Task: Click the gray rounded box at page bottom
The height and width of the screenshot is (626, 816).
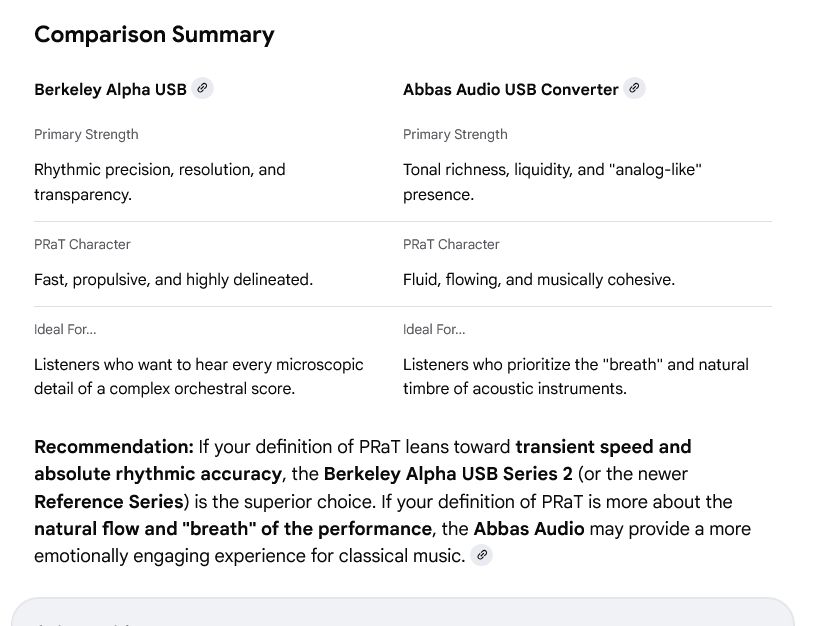Action: pyautogui.click(x=402, y=612)
